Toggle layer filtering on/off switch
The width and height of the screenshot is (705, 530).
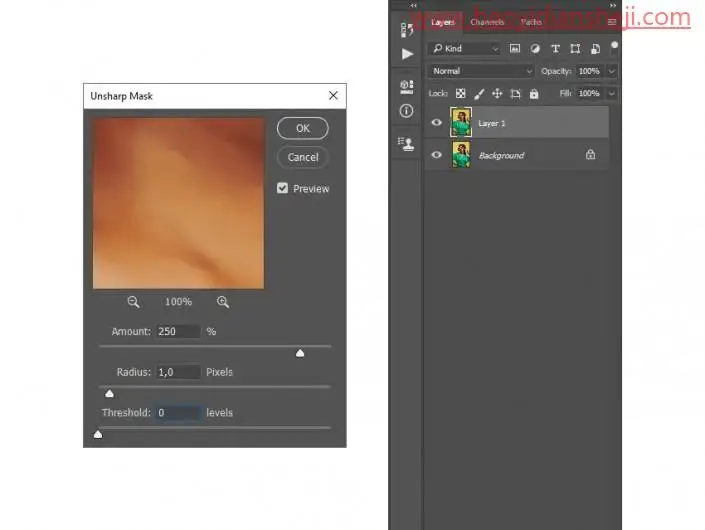click(614, 47)
